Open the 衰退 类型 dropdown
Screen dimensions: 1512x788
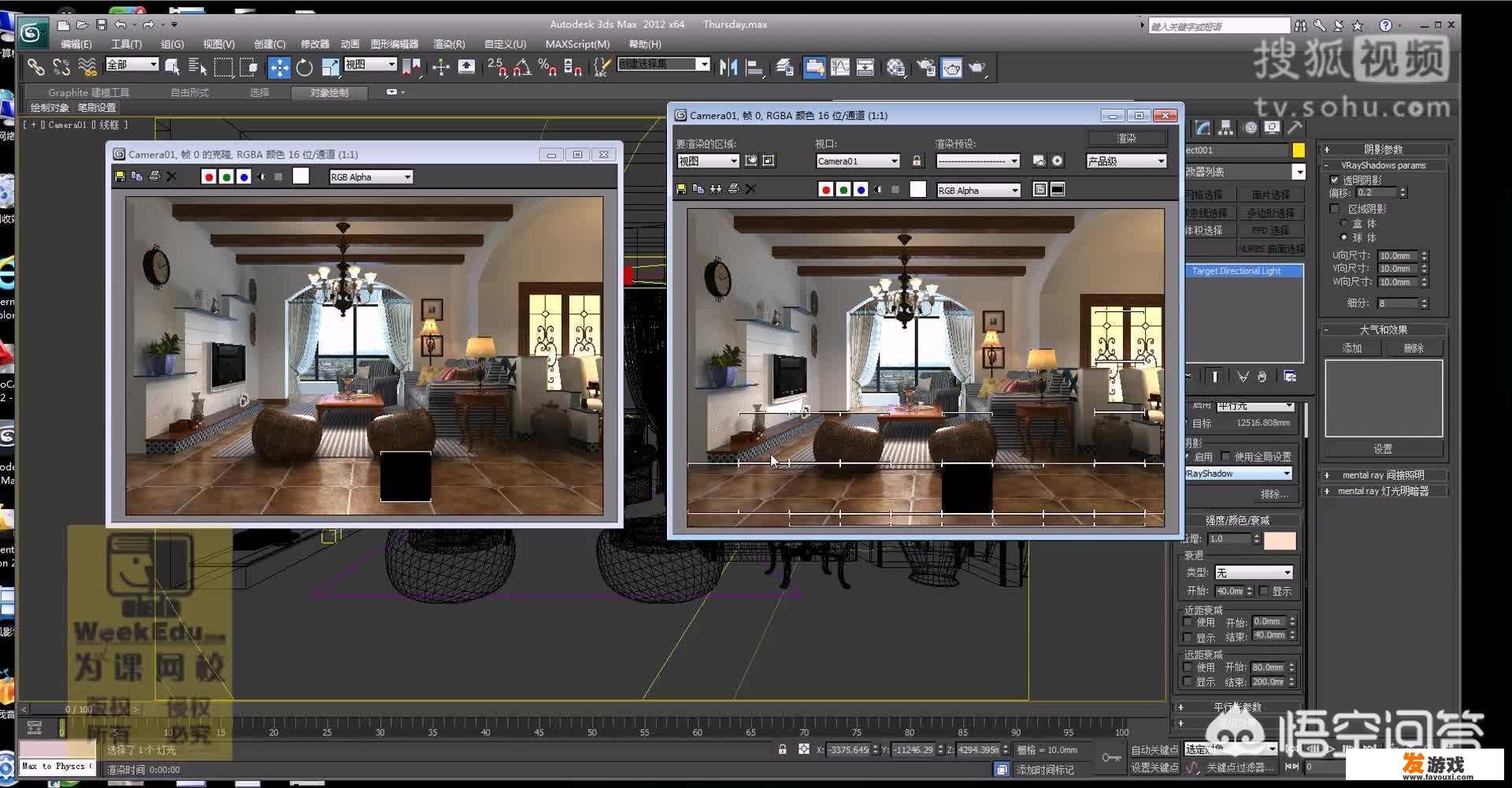1254,573
